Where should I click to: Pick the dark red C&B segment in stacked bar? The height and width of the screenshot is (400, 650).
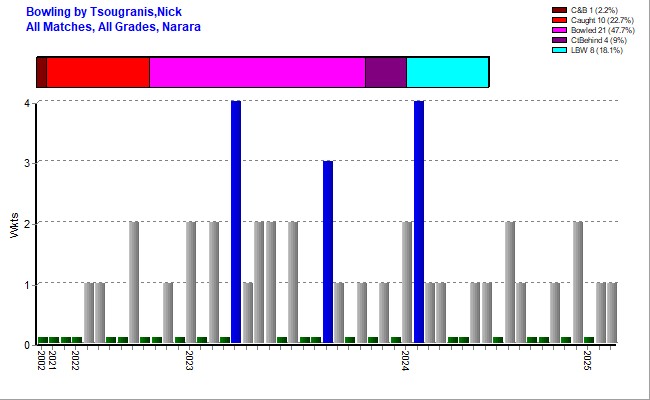pos(41,72)
